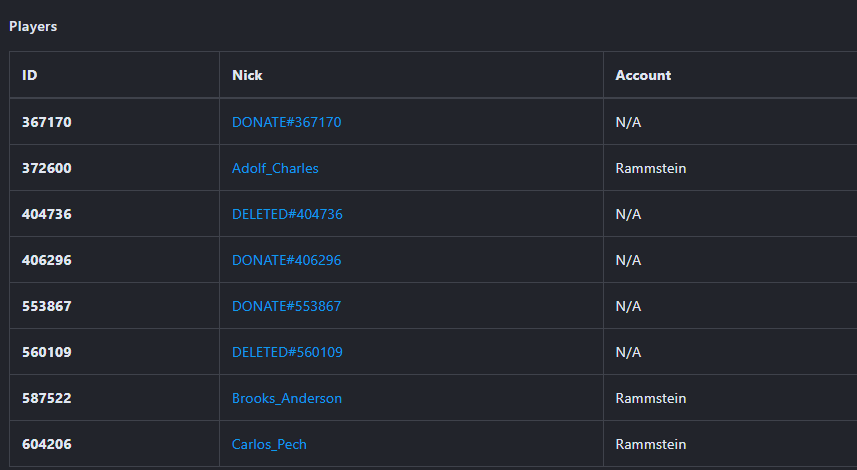Select player ID 367170 cell
Viewport: 857px width, 470px height.
tap(47, 122)
